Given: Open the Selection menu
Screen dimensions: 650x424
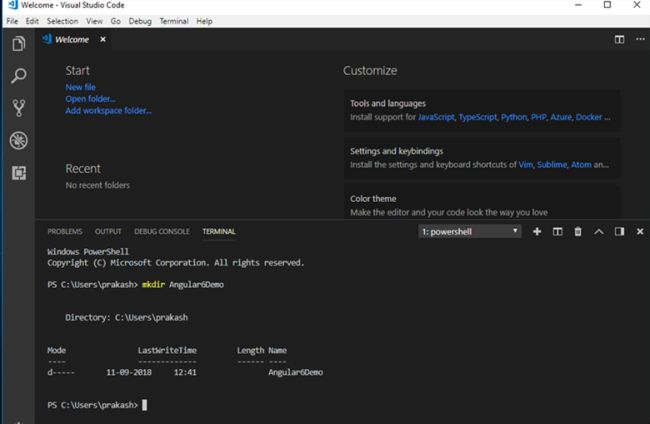Looking at the screenshot, I should tap(62, 21).
